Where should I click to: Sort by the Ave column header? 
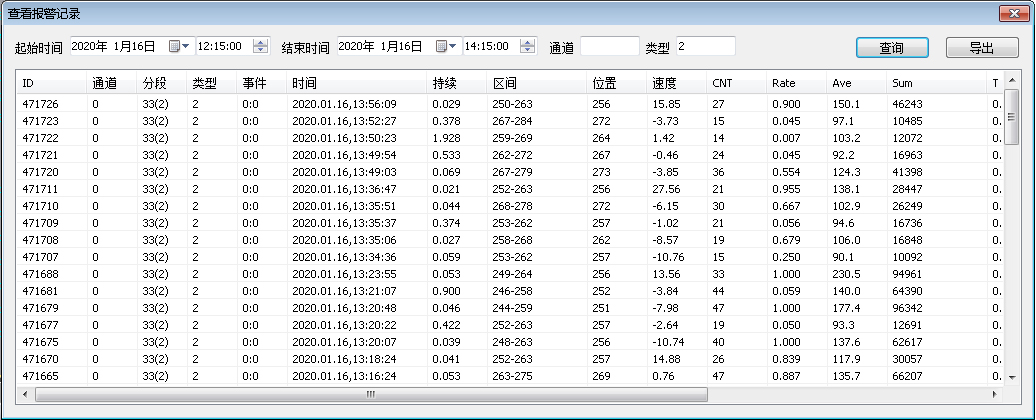857,83
